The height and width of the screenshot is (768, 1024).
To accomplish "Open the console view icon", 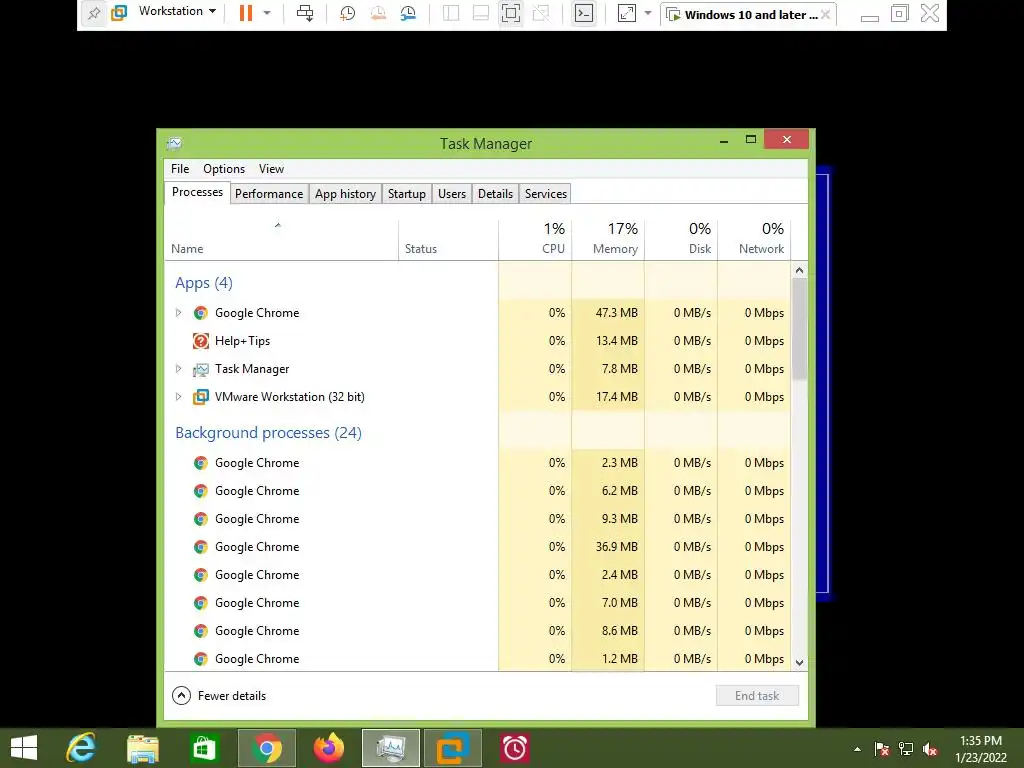I will click(584, 13).
